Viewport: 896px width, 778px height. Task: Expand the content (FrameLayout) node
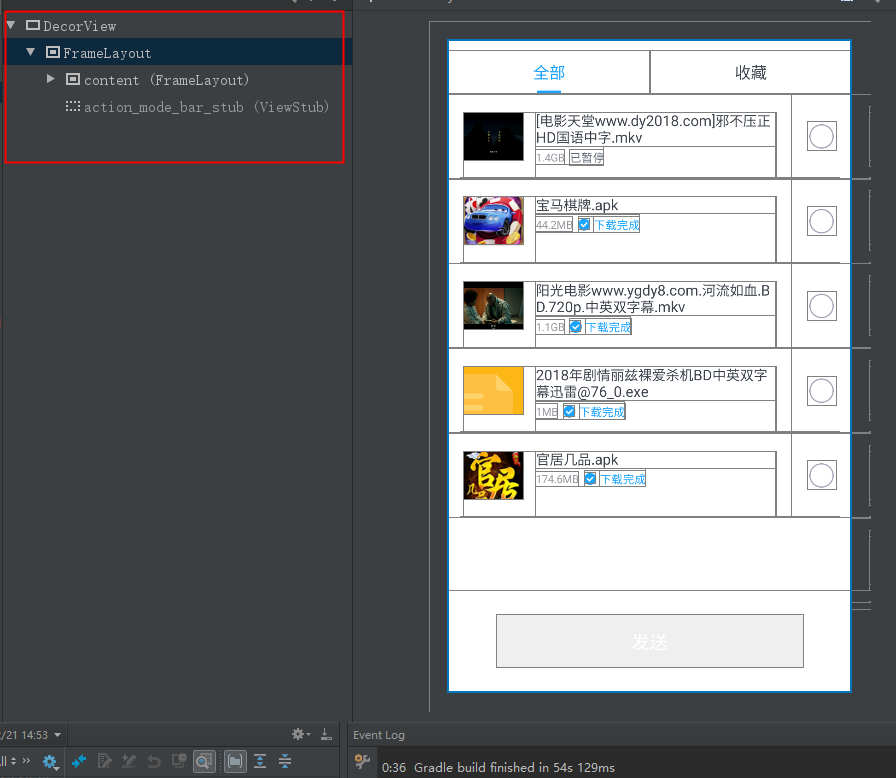50,80
